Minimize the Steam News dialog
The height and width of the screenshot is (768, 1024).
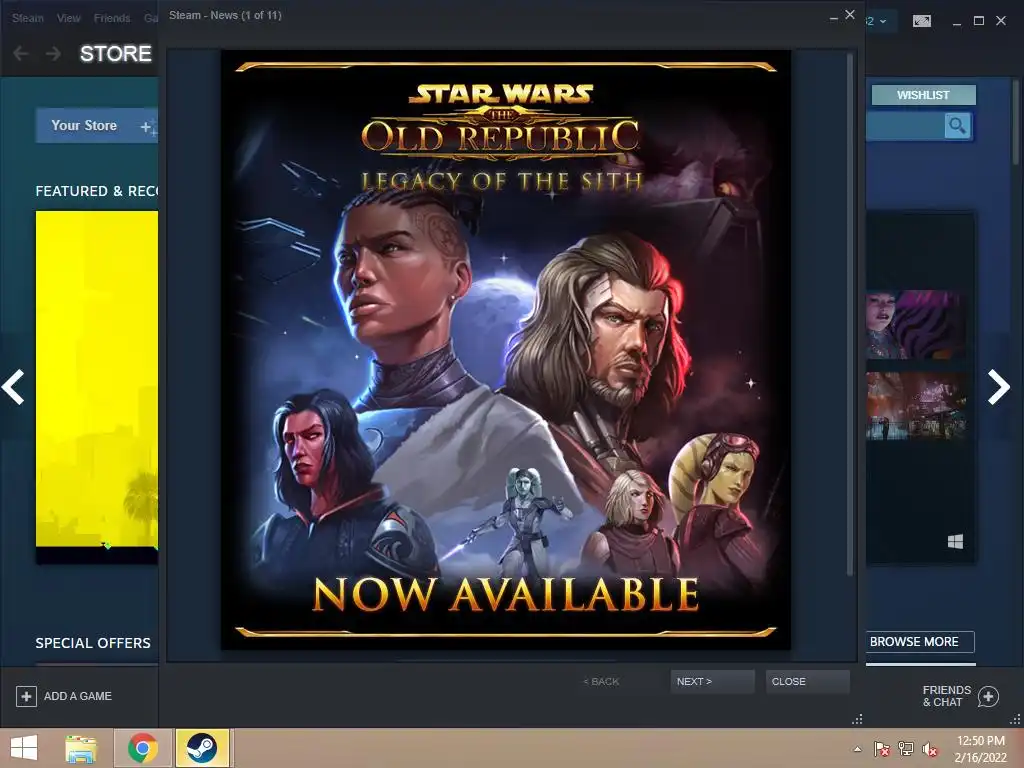833,17
